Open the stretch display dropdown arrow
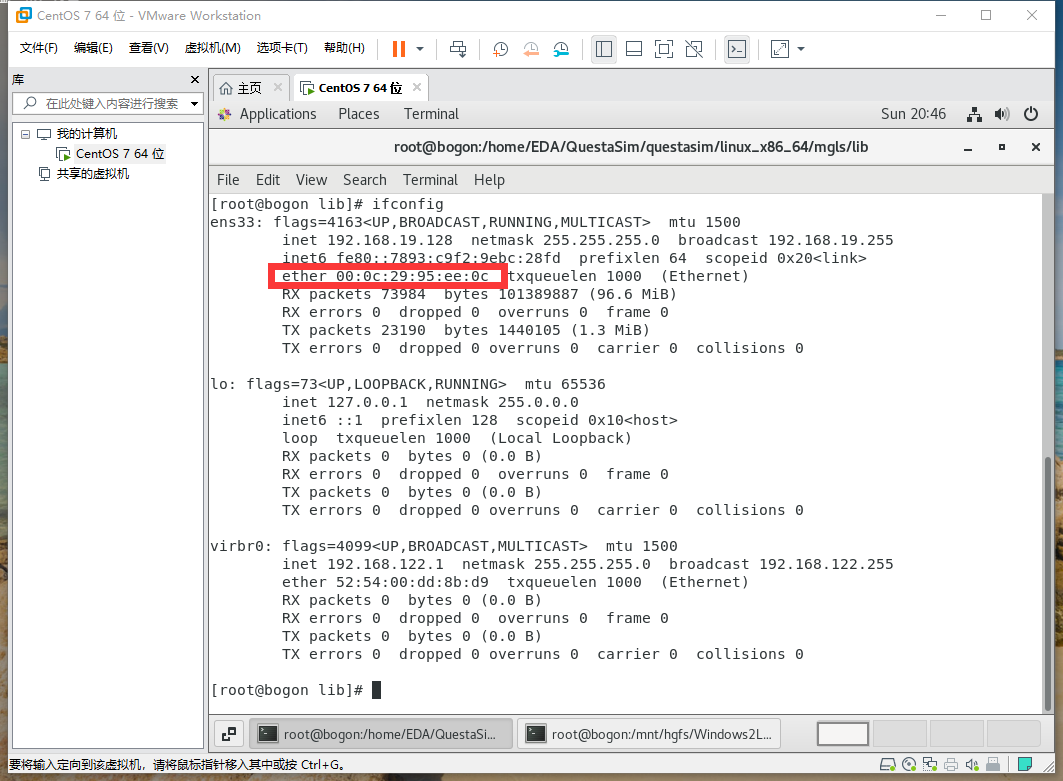 [x=801, y=49]
